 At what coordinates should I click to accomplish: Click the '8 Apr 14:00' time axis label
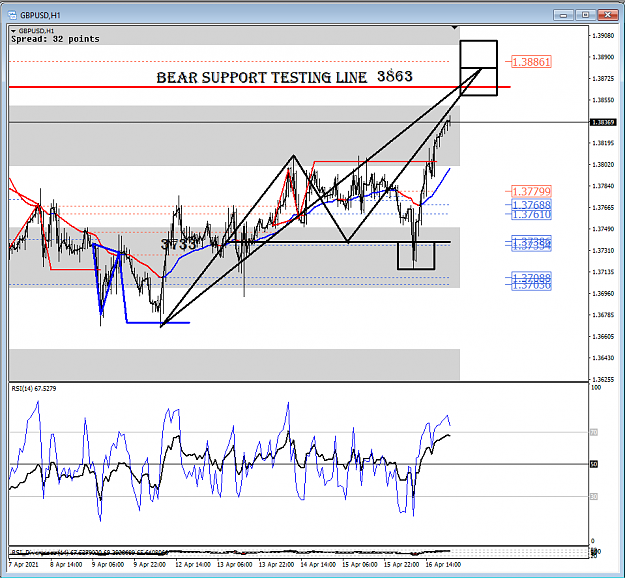click(x=66, y=565)
